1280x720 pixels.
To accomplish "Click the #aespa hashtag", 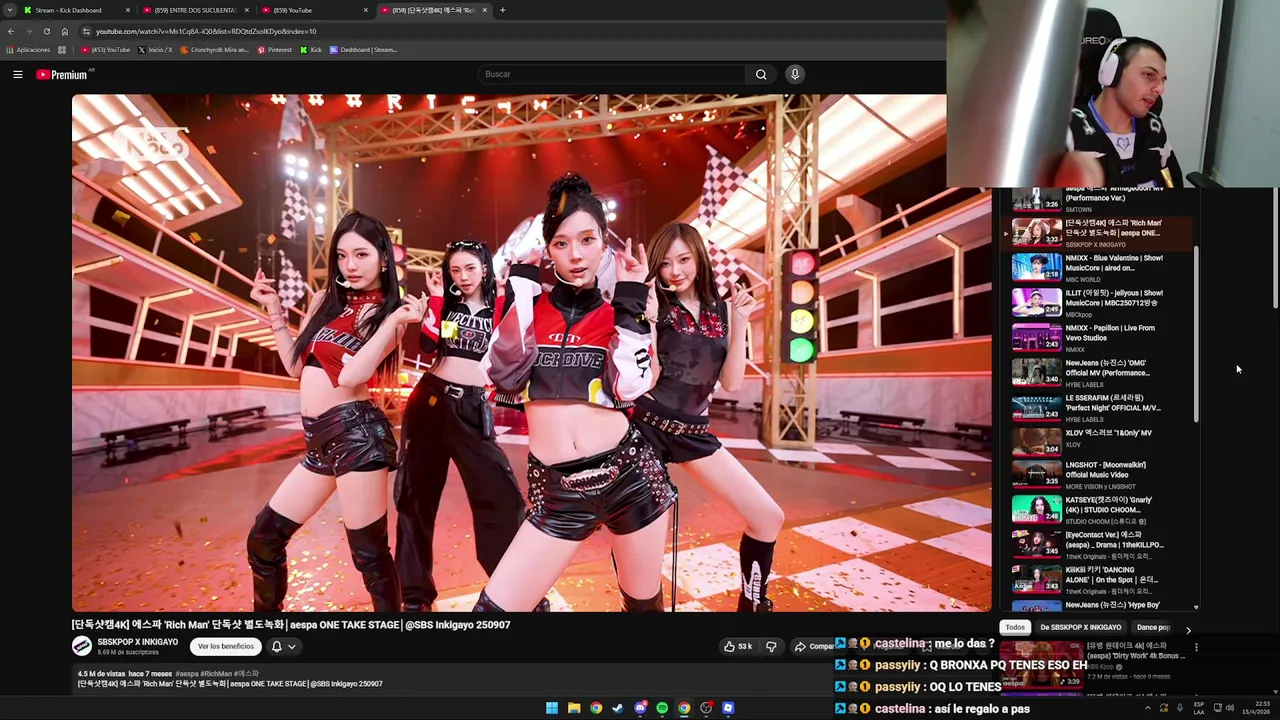I will (x=187, y=674).
